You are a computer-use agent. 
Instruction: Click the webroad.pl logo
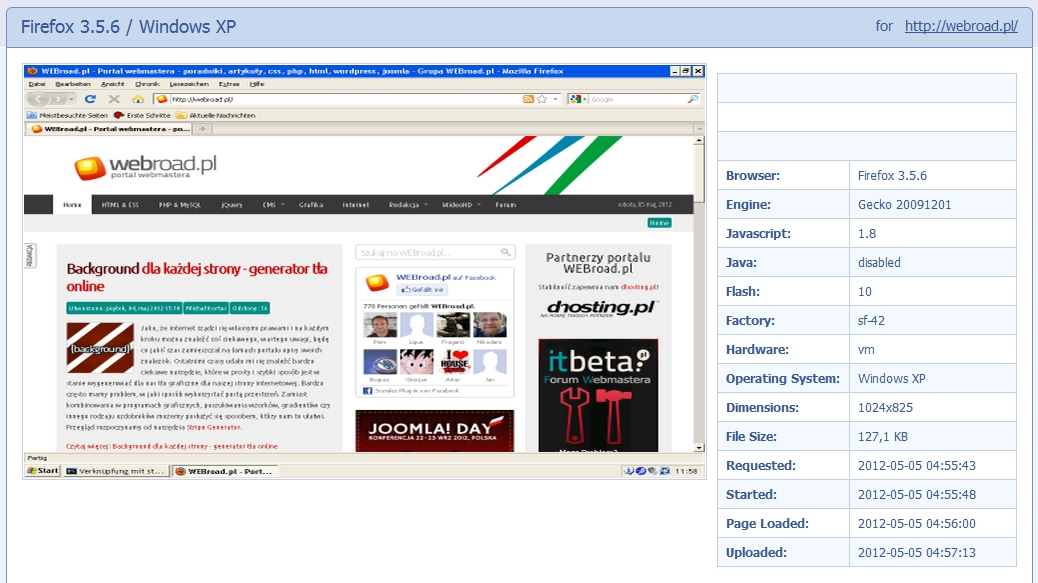coord(145,167)
